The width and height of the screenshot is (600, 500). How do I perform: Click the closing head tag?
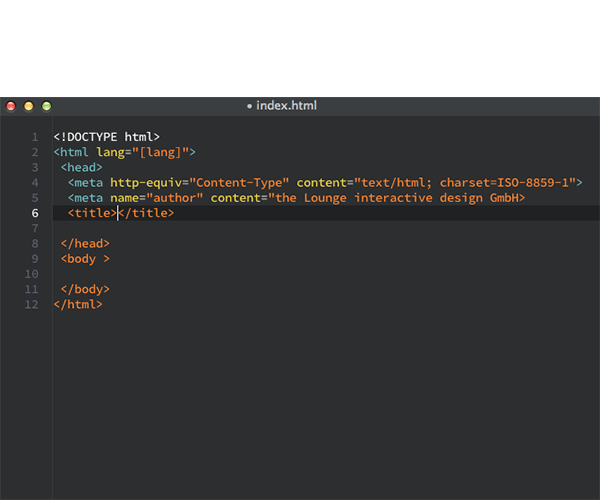click(x=85, y=244)
